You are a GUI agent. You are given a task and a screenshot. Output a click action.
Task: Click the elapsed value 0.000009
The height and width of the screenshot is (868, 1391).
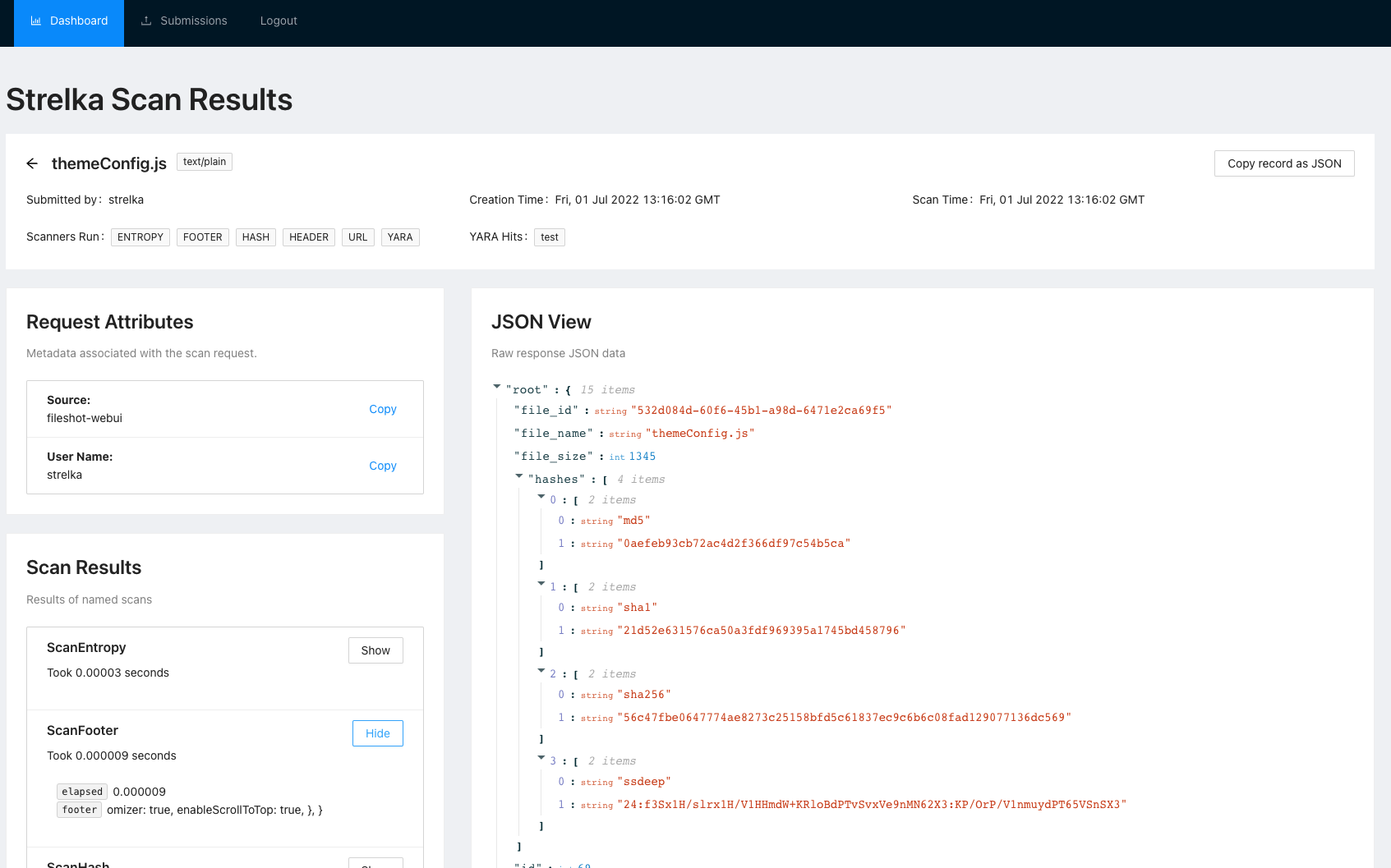pyautogui.click(x=140, y=792)
